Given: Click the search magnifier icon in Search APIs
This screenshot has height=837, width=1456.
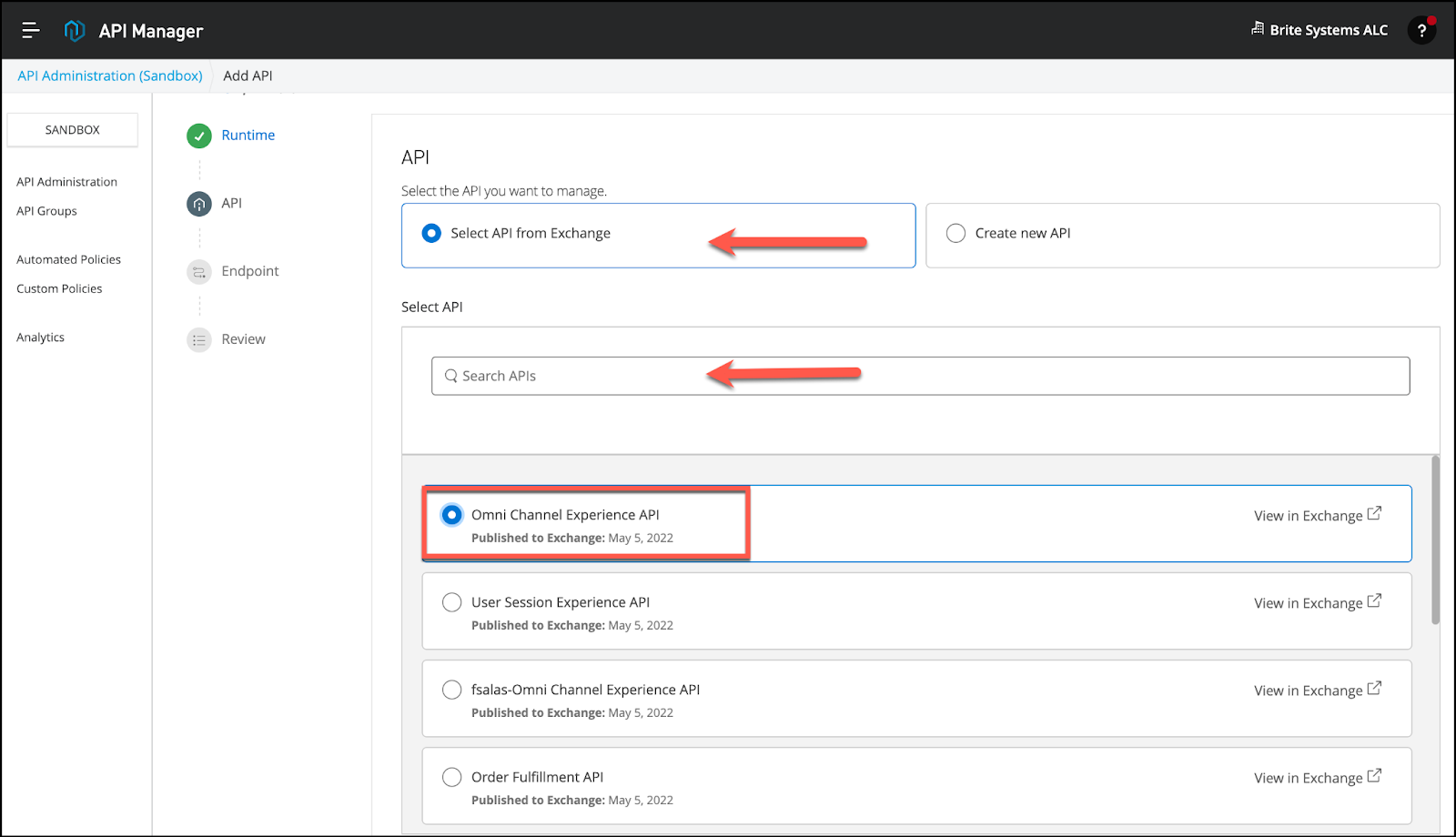Looking at the screenshot, I should click(450, 376).
